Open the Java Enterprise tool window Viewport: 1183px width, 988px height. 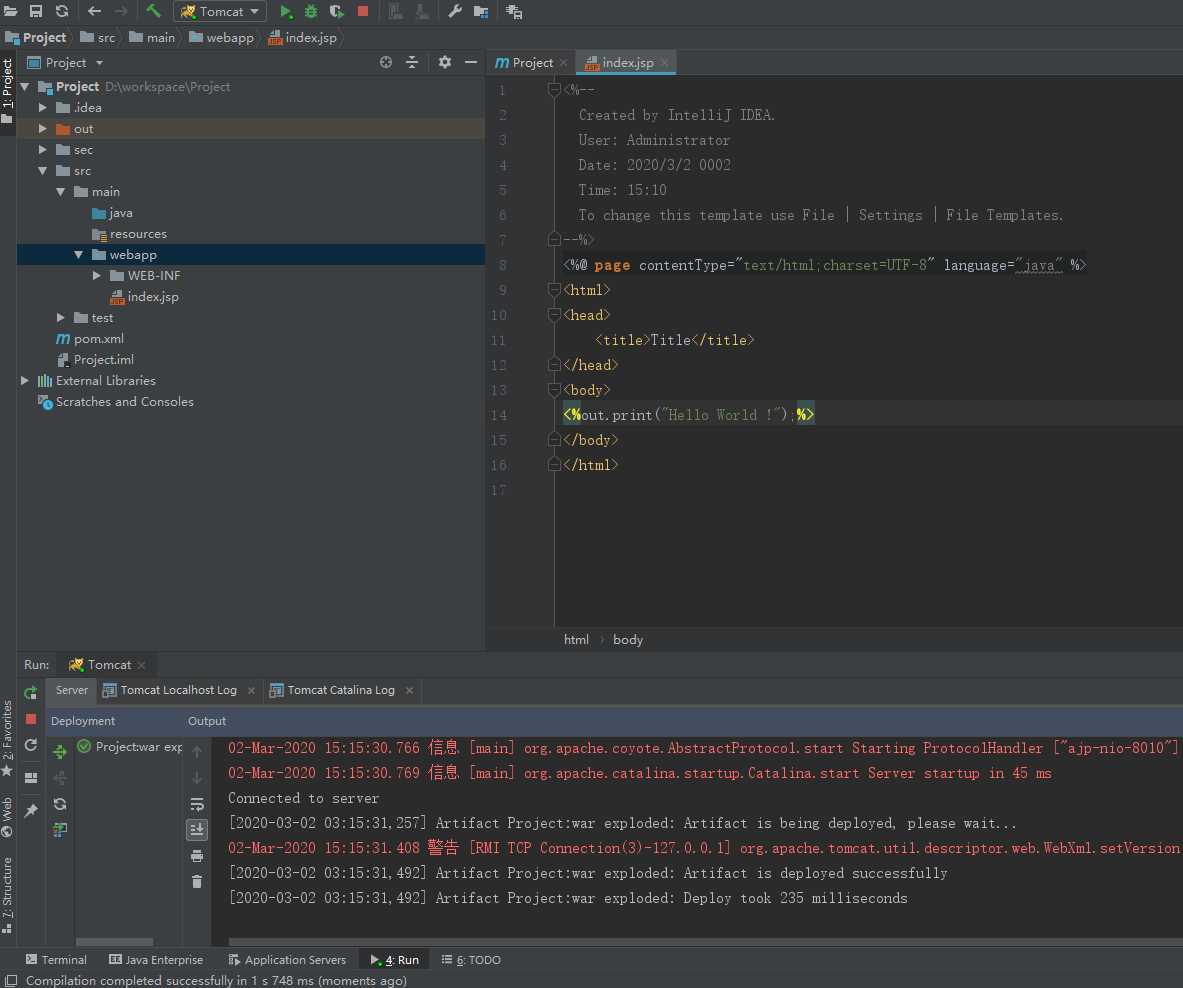click(156, 959)
